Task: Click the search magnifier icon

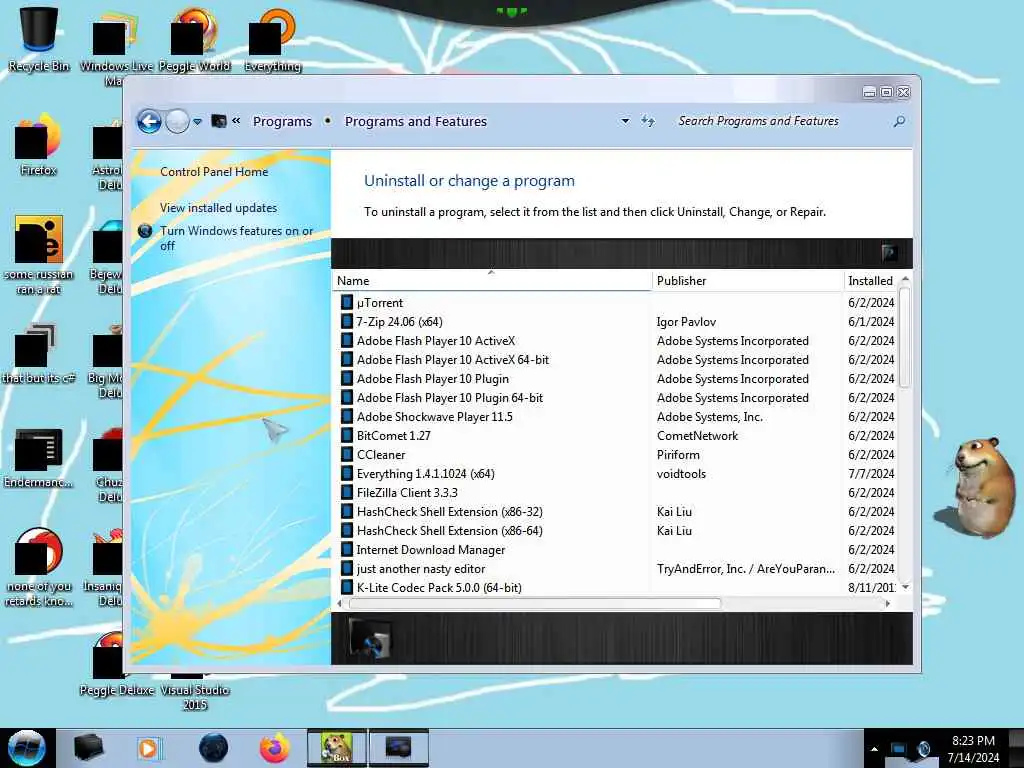Action: [x=899, y=121]
